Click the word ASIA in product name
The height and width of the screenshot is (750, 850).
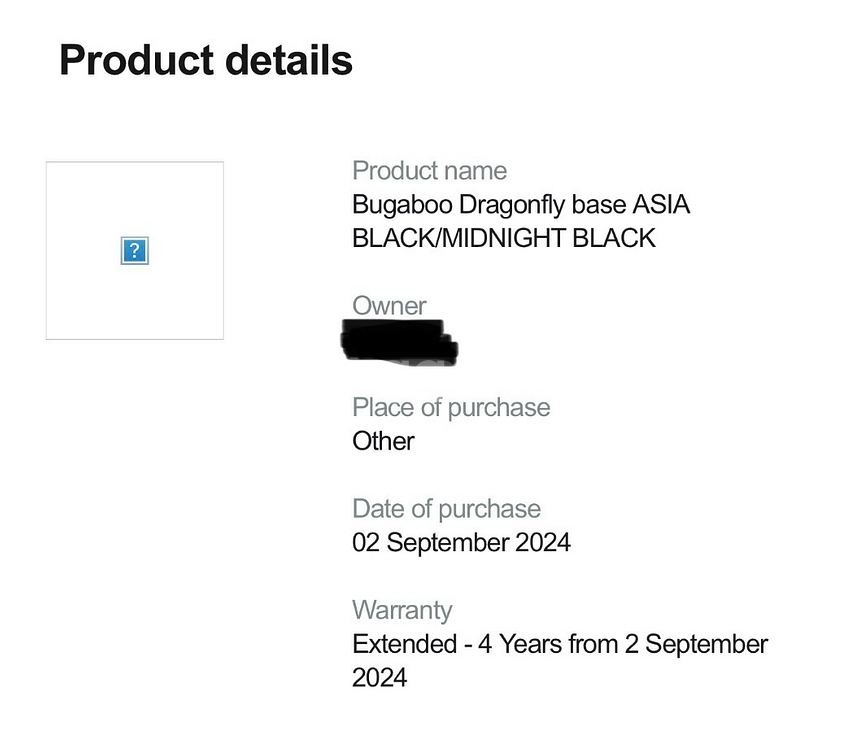pos(661,205)
